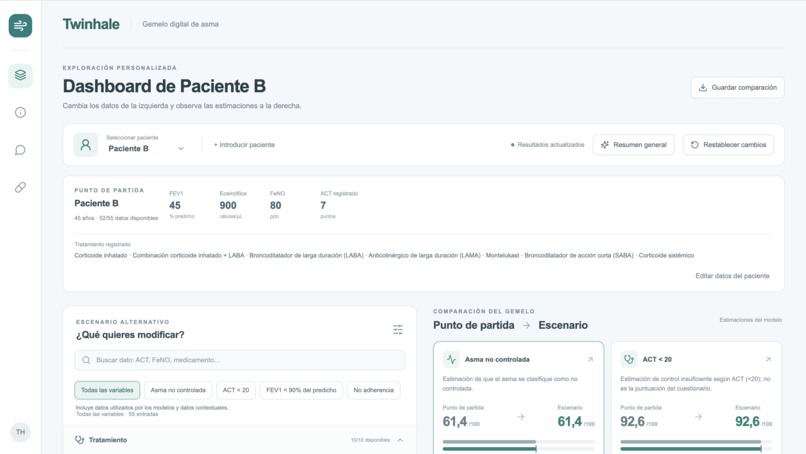This screenshot has width=806, height=454.
Task: Open the info circle sidebar icon
Action: point(21,113)
